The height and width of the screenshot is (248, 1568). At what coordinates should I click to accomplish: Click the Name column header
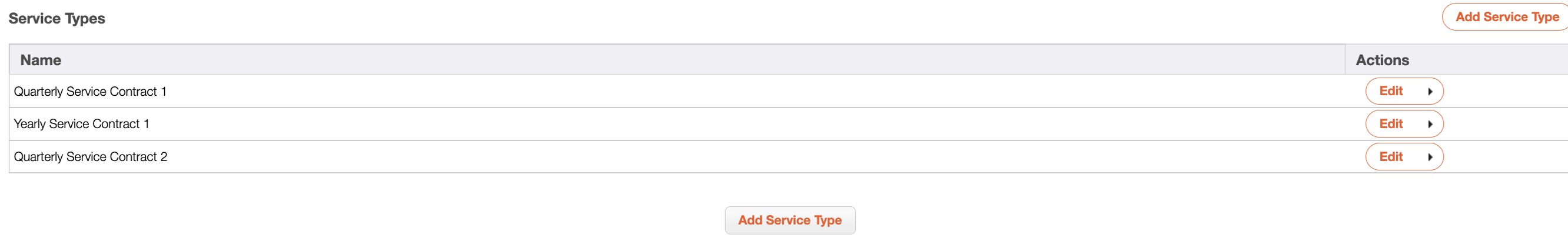click(x=41, y=60)
